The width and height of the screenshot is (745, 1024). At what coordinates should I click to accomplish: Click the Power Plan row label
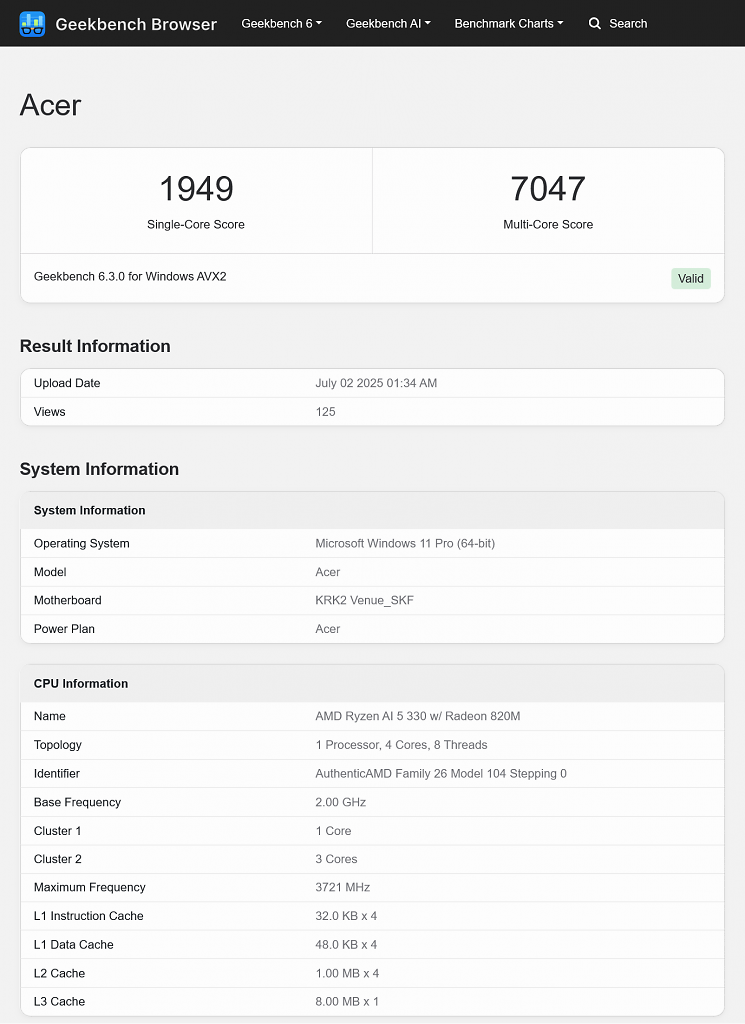(x=64, y=629)
